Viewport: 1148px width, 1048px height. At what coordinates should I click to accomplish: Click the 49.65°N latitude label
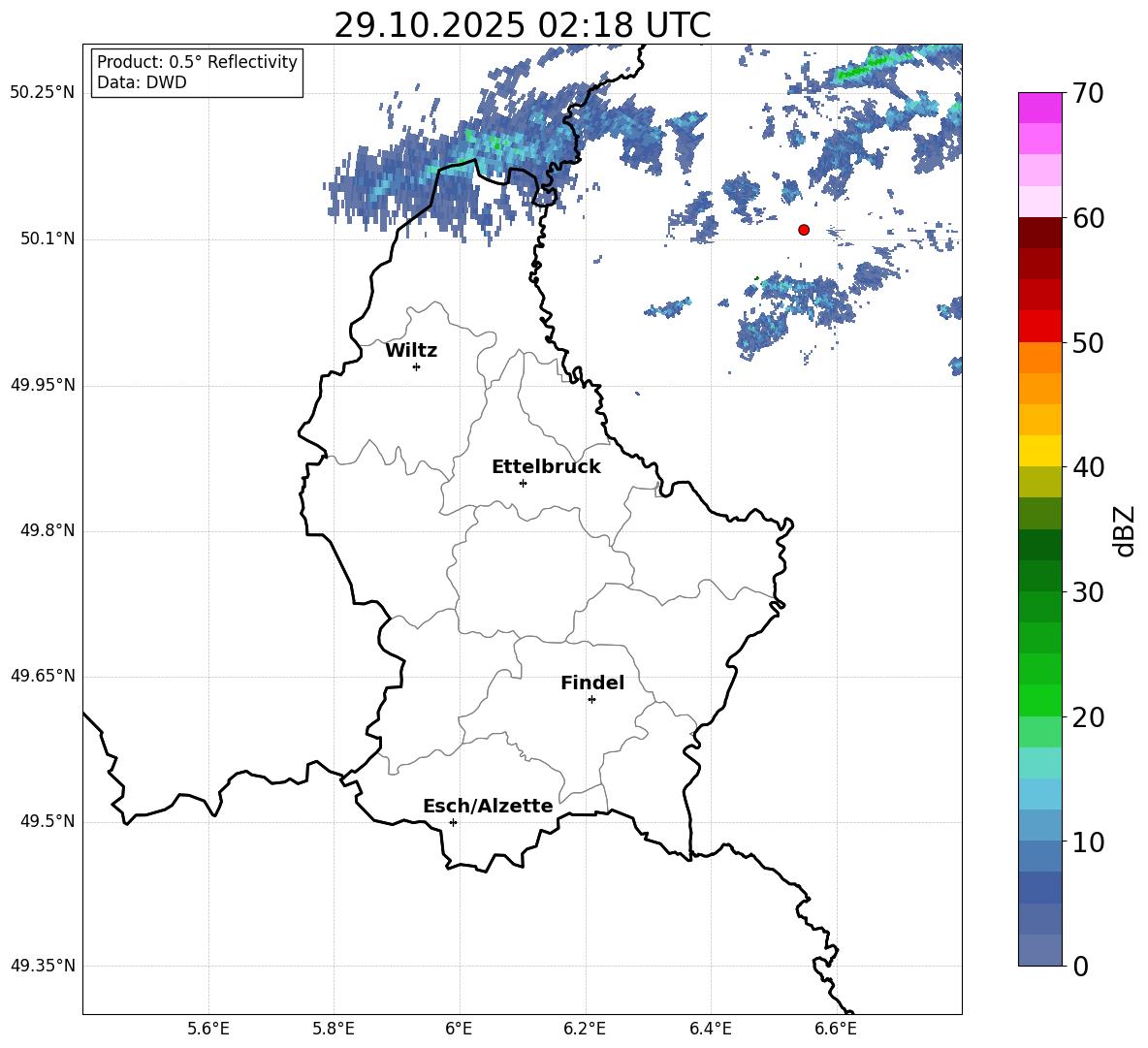click(43, 676)
